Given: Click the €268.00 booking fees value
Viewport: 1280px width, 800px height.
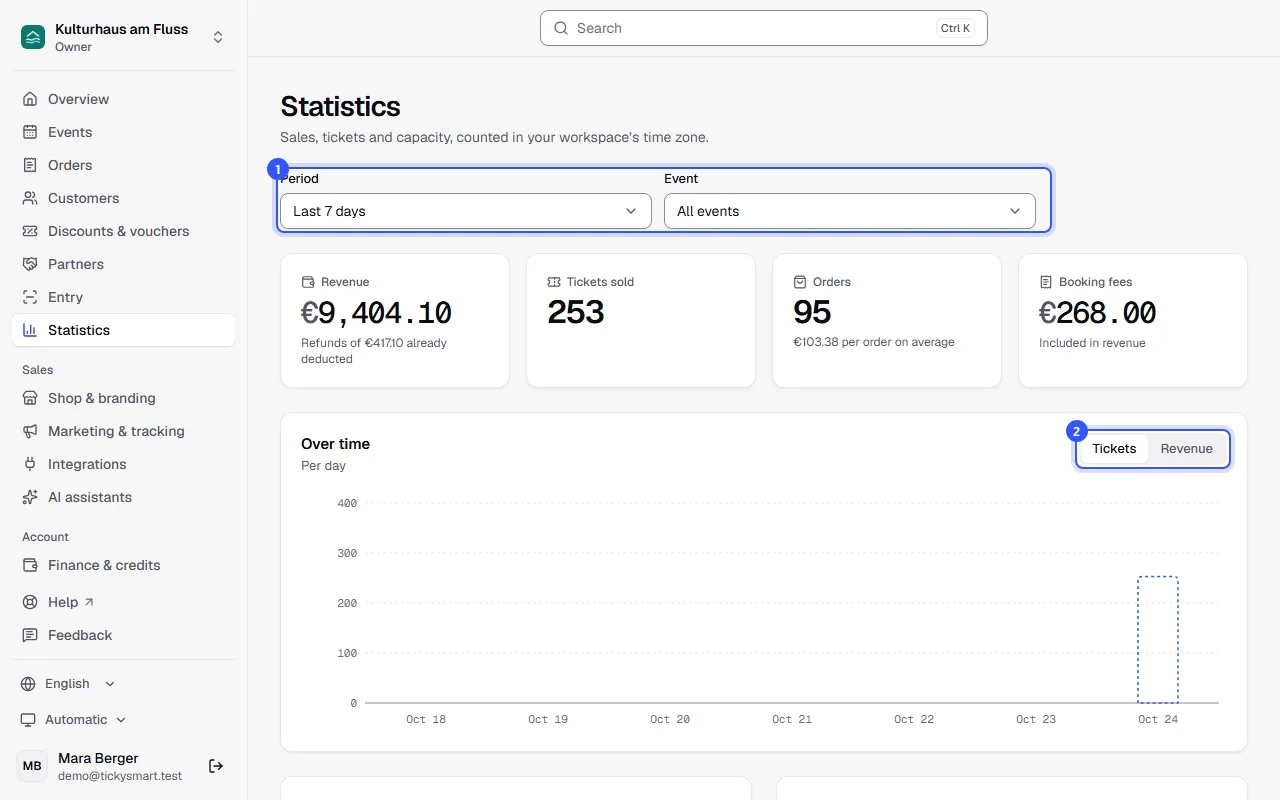Looking at the screenshot, I should 1098,313.
